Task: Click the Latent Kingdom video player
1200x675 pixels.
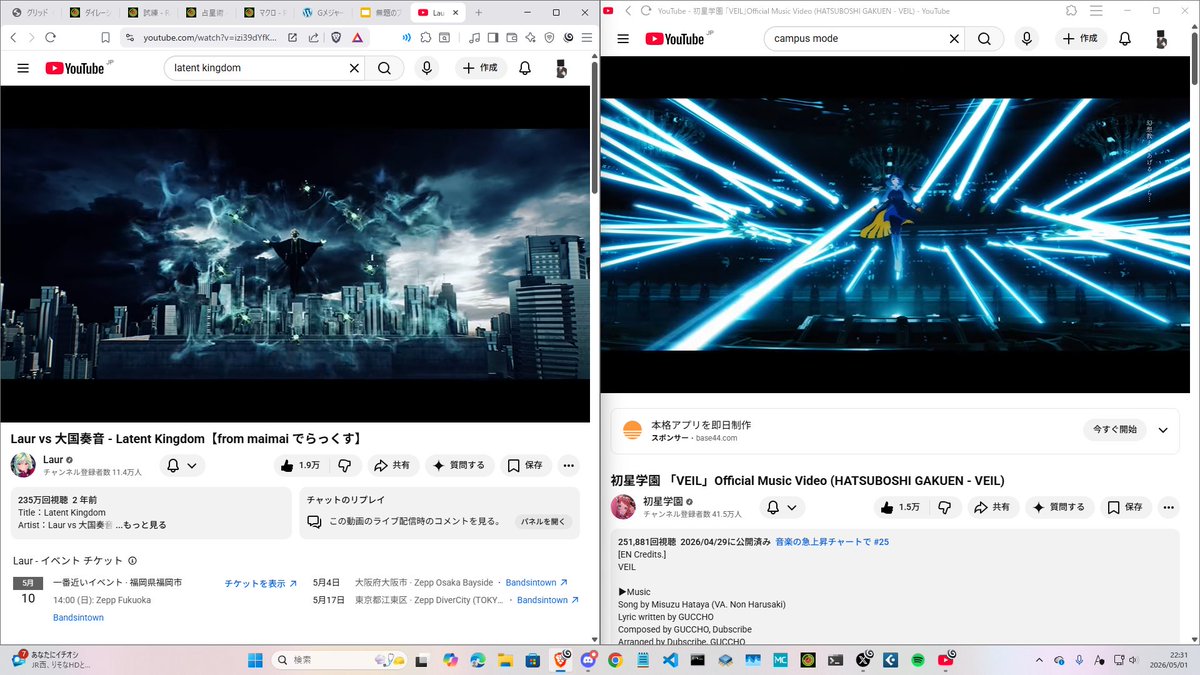Action: [x=295, y=254]
